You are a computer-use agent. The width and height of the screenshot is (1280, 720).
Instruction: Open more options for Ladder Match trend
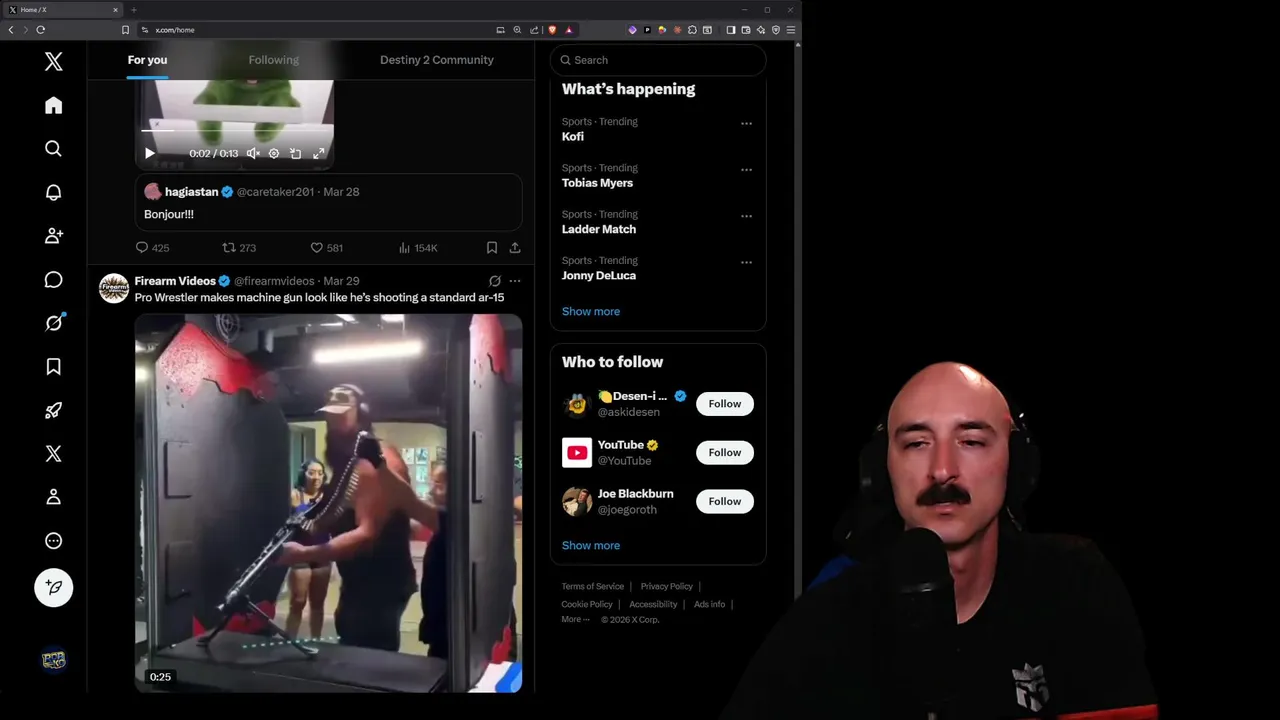pyautogui.click(x=746, y=215)
